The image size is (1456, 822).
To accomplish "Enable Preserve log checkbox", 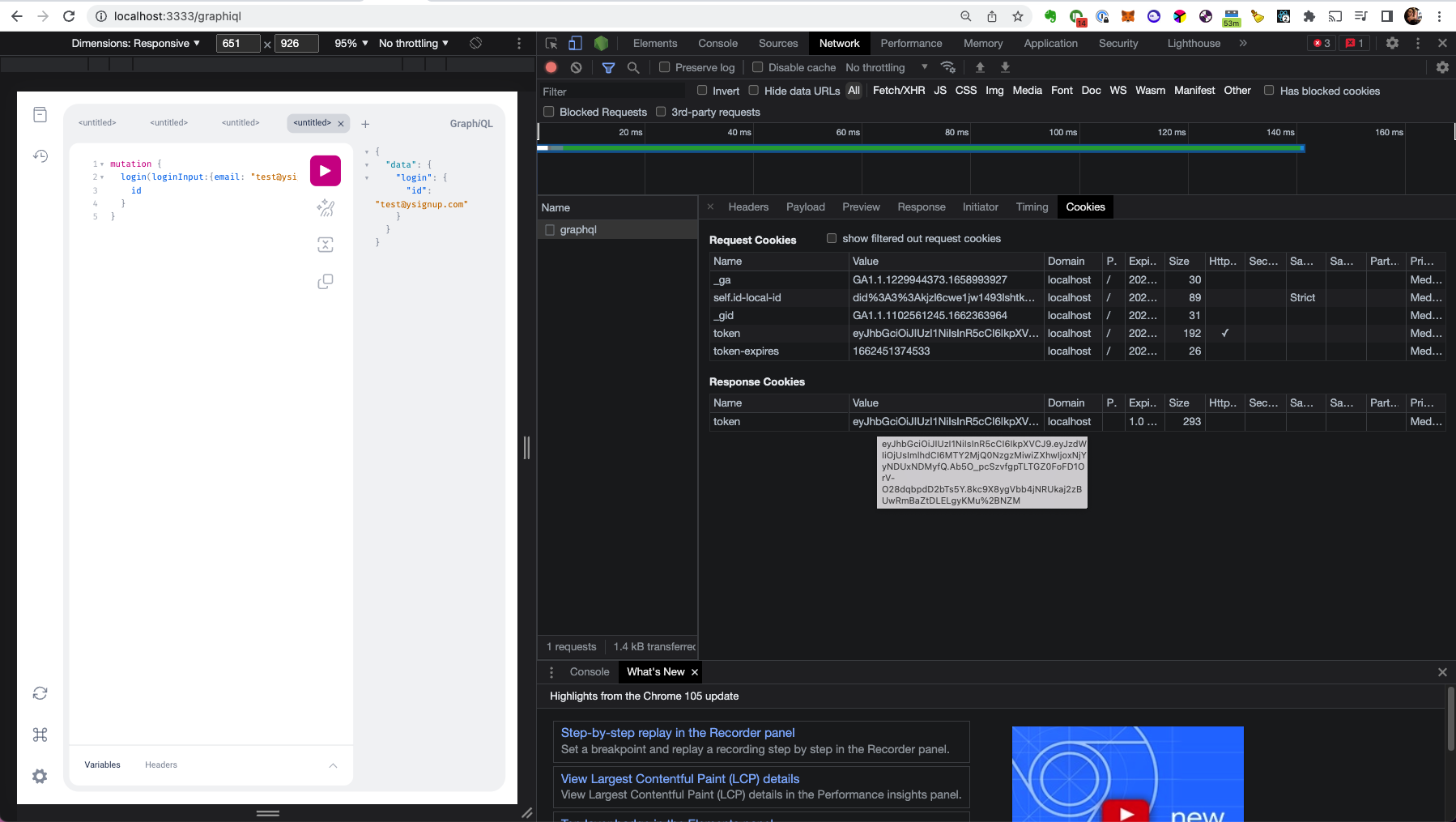I will point(665,67).
